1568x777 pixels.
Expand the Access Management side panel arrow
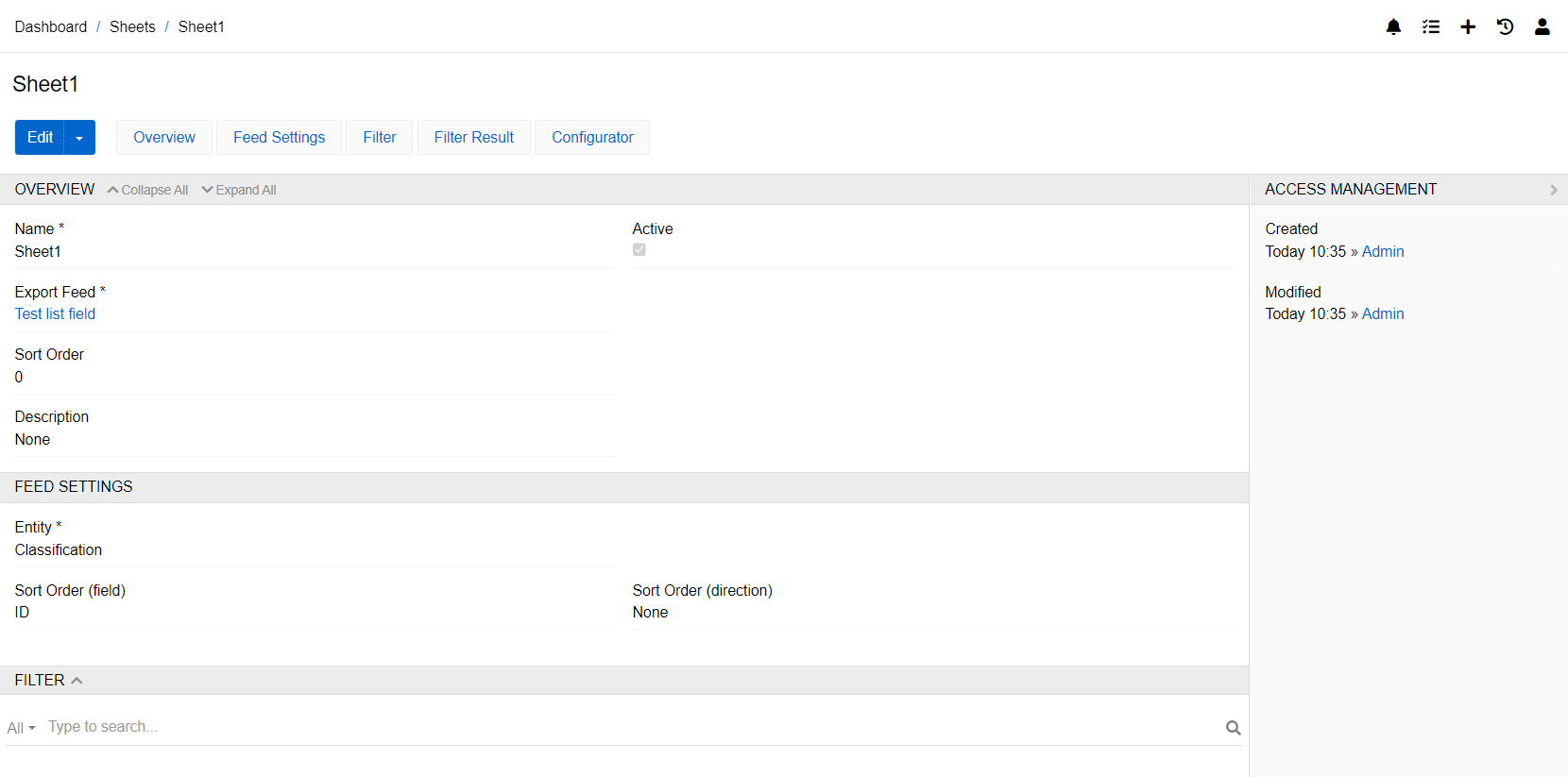point(1554,190)
